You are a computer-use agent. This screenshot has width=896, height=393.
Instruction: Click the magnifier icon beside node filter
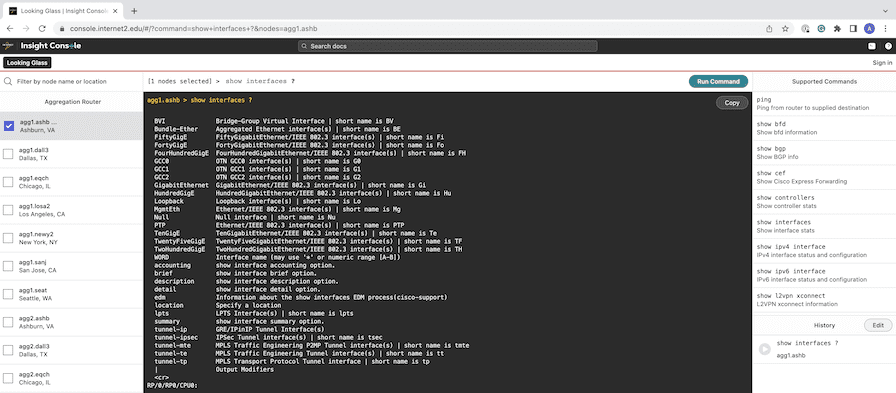tap(8, 82)
